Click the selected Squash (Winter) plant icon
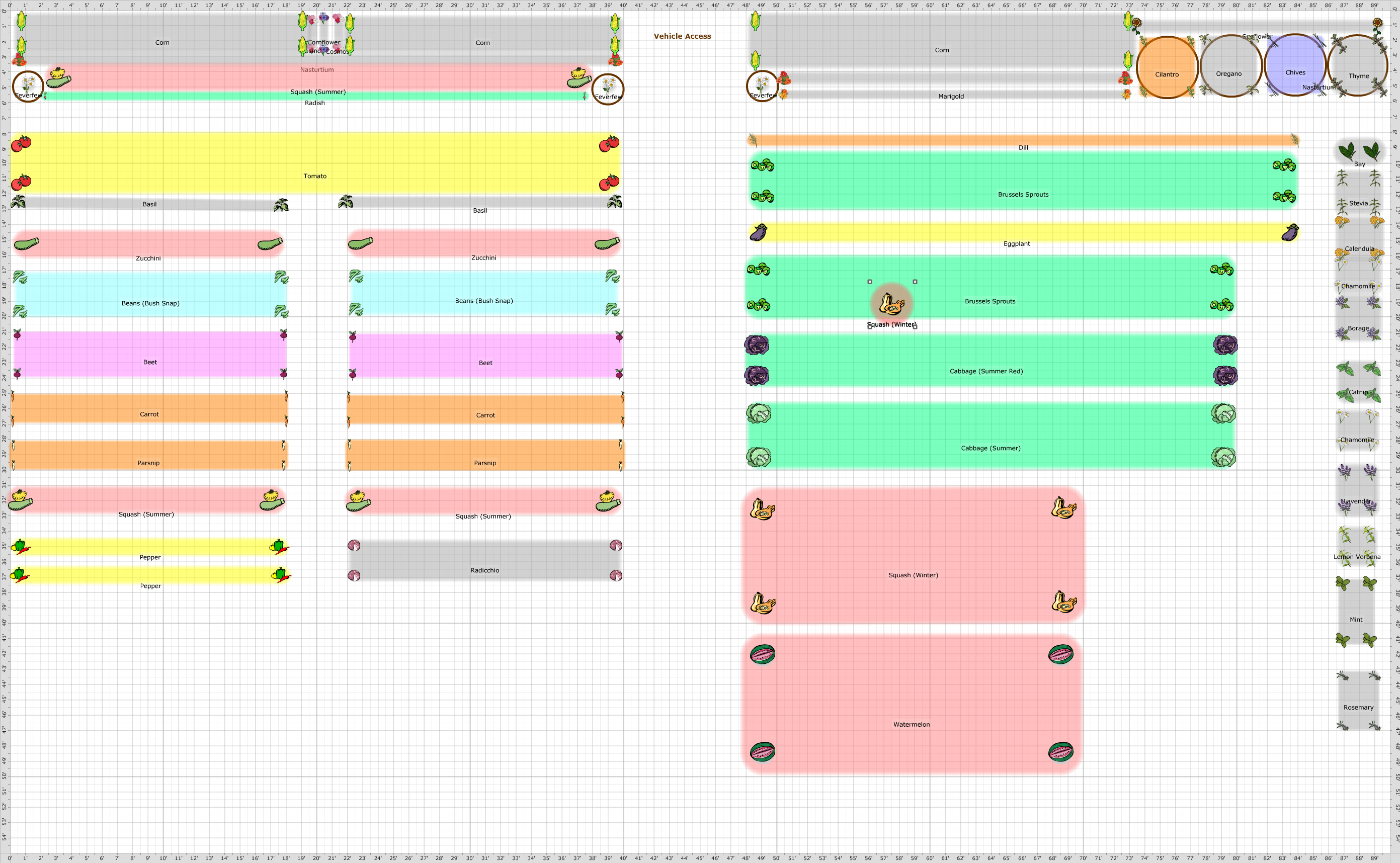Viewport: 1400px width, 863px height. coord(891,304)
